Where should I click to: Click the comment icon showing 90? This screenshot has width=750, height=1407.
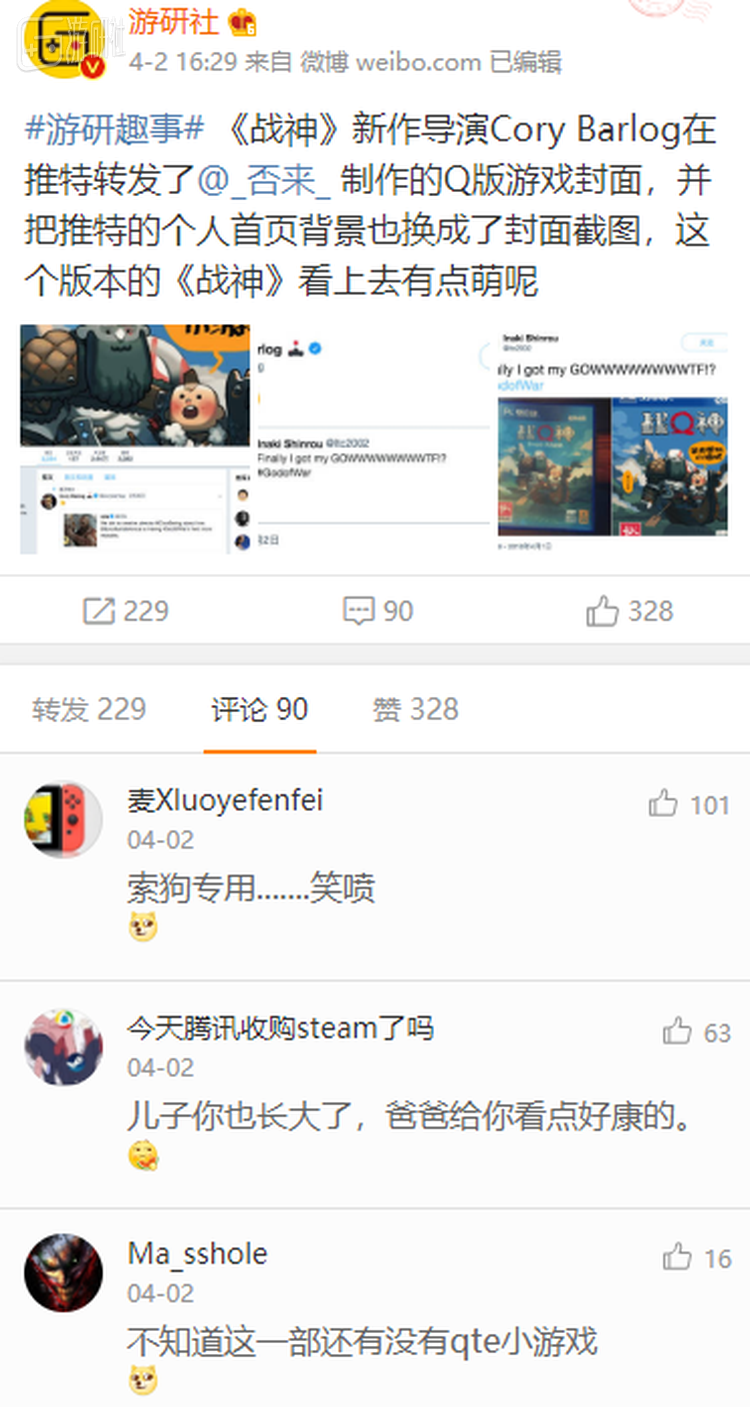click(x=359, y=611)
